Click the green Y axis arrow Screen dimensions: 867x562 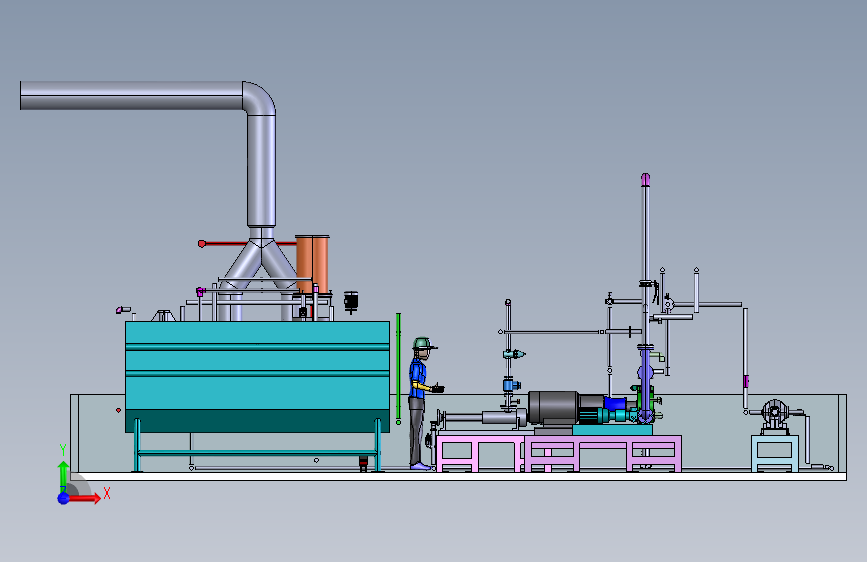(x=64, y=475)
